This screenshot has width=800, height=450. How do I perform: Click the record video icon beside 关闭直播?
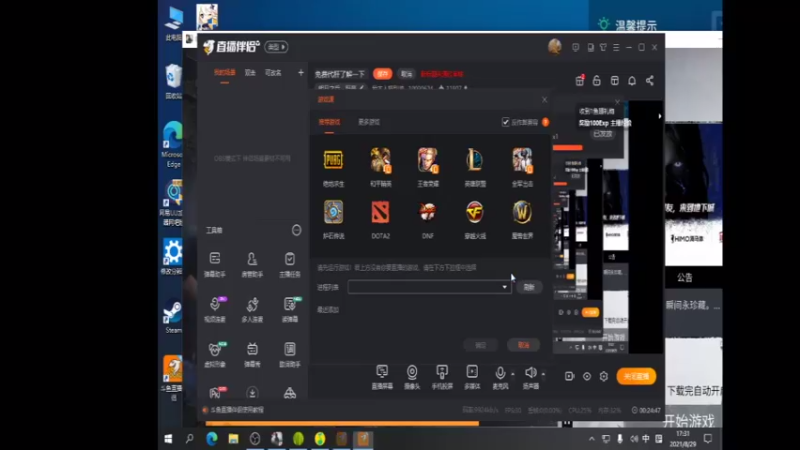pyautogui.click(x=569, y=376)
